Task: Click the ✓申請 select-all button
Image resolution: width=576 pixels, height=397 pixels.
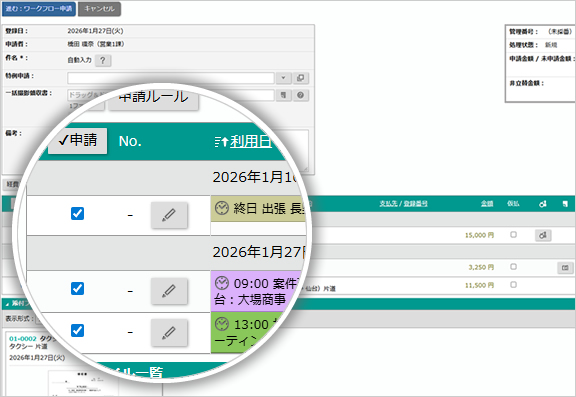Action: (x=78, y=140)
